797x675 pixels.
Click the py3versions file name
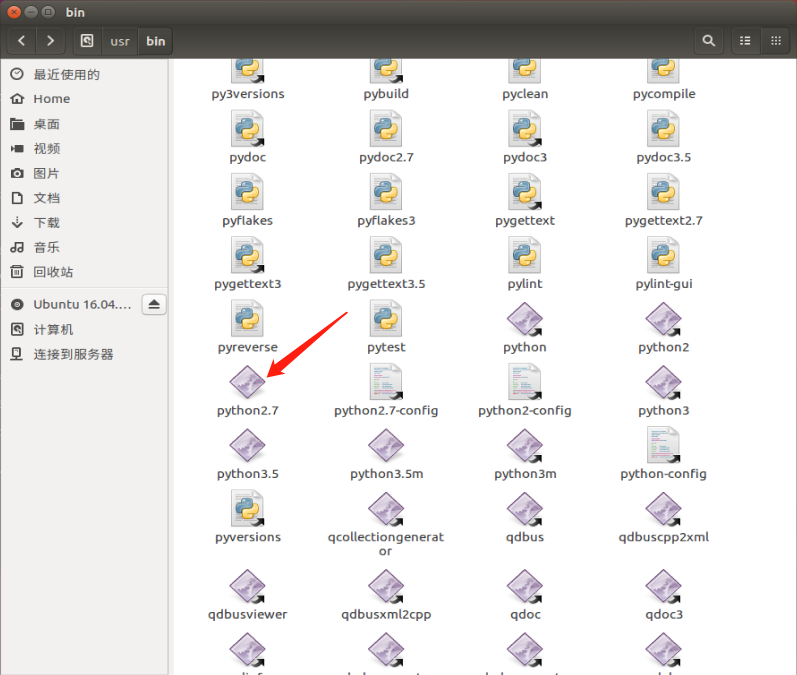click(x=248, y=94)
